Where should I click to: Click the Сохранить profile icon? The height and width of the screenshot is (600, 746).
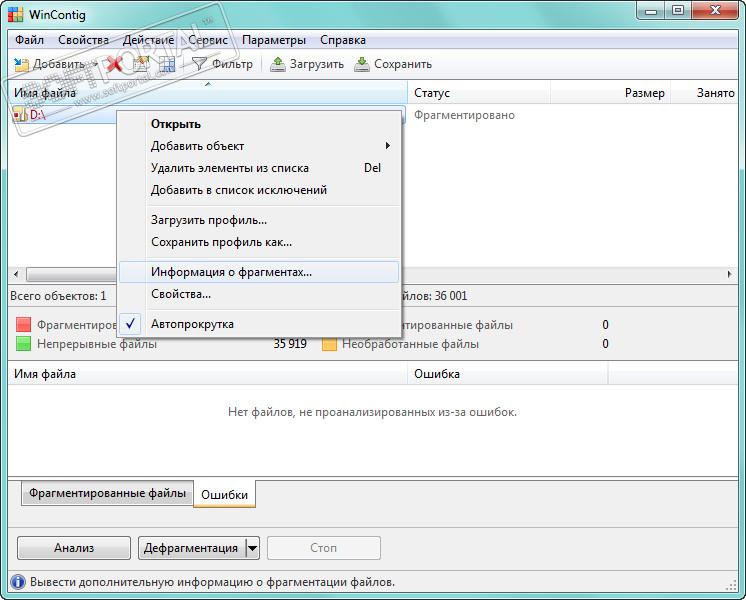point(362,64)
